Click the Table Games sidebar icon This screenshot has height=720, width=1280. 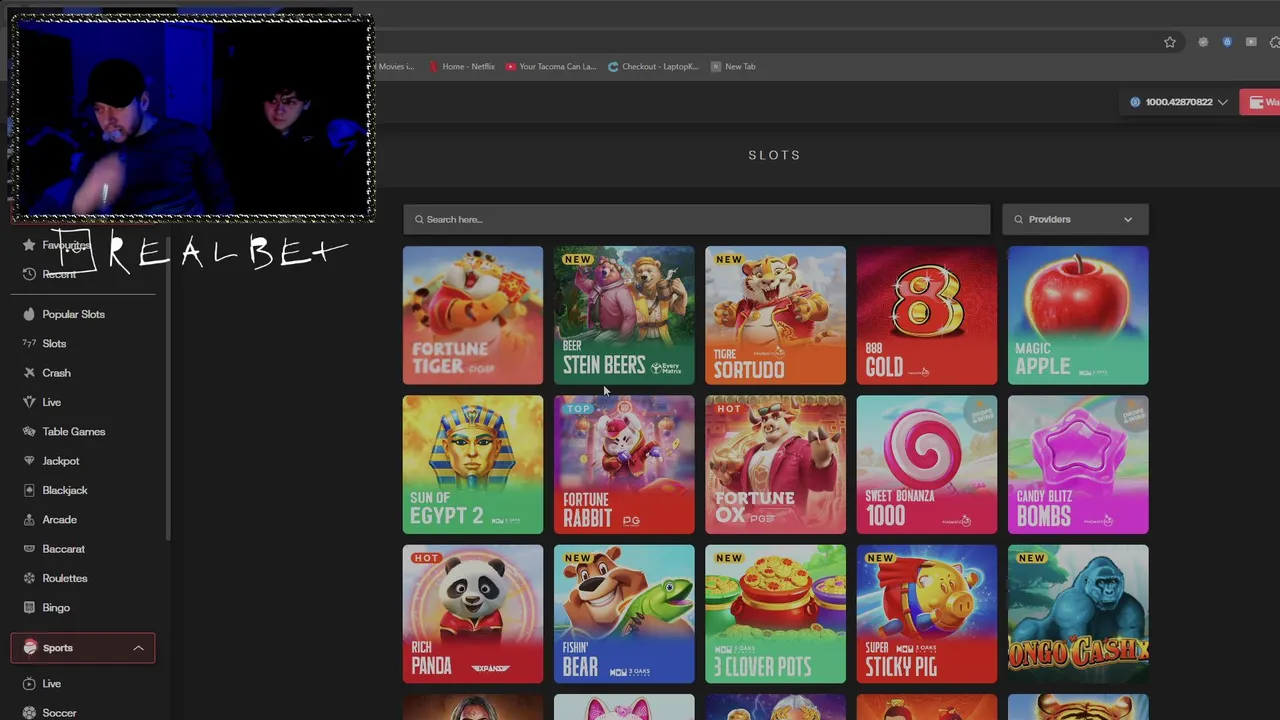29,432
